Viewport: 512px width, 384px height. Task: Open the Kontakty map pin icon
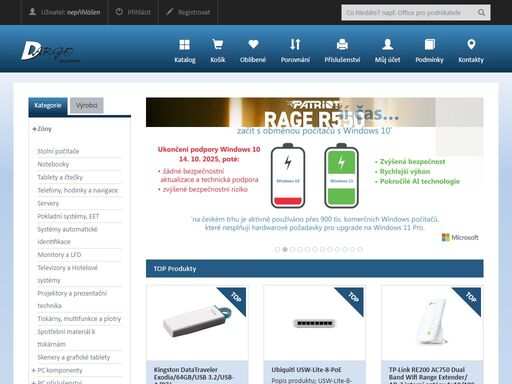471,44
